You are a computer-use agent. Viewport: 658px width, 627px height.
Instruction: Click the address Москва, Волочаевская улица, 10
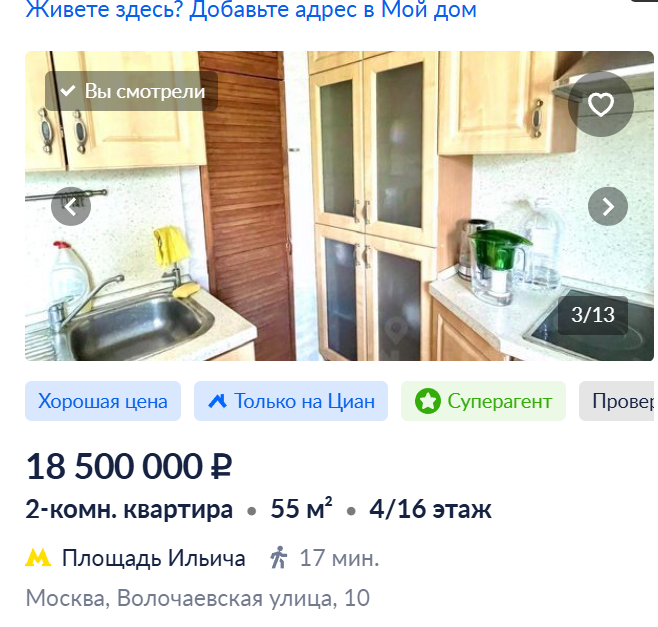(198, 598)
